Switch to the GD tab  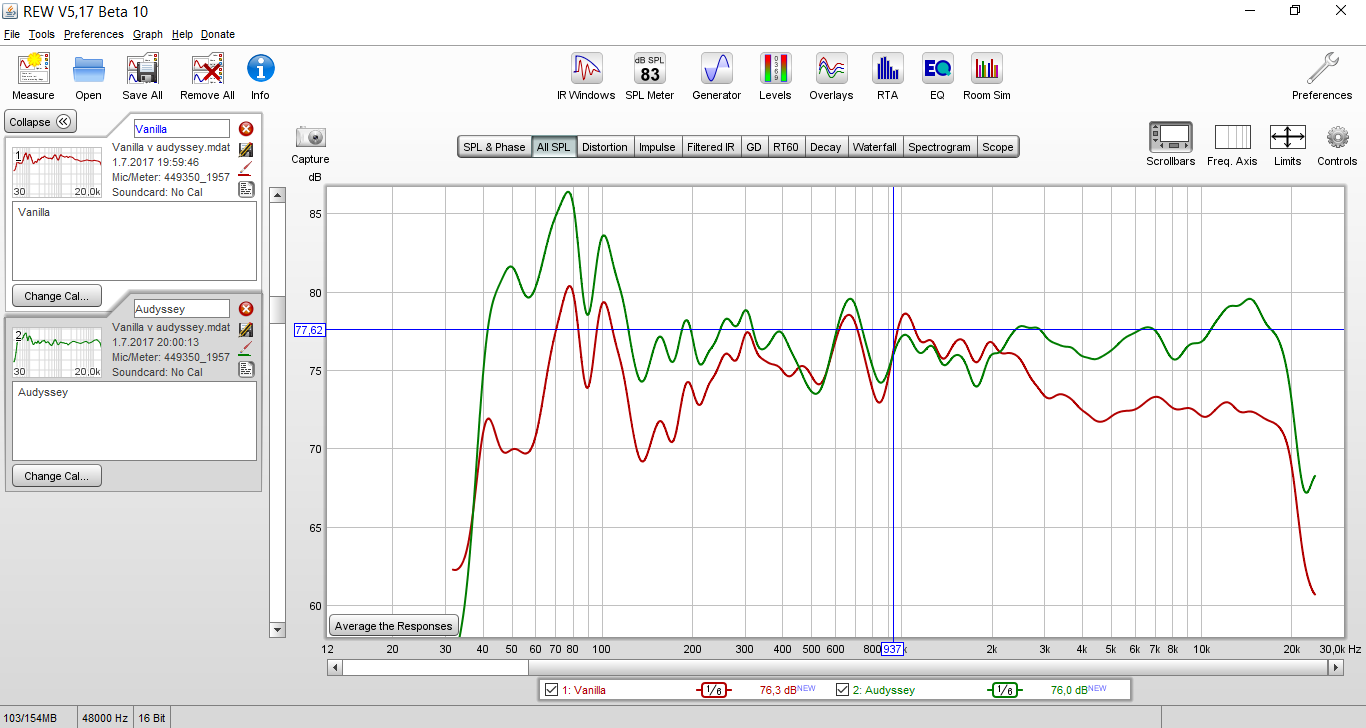(x=754, y=147)
